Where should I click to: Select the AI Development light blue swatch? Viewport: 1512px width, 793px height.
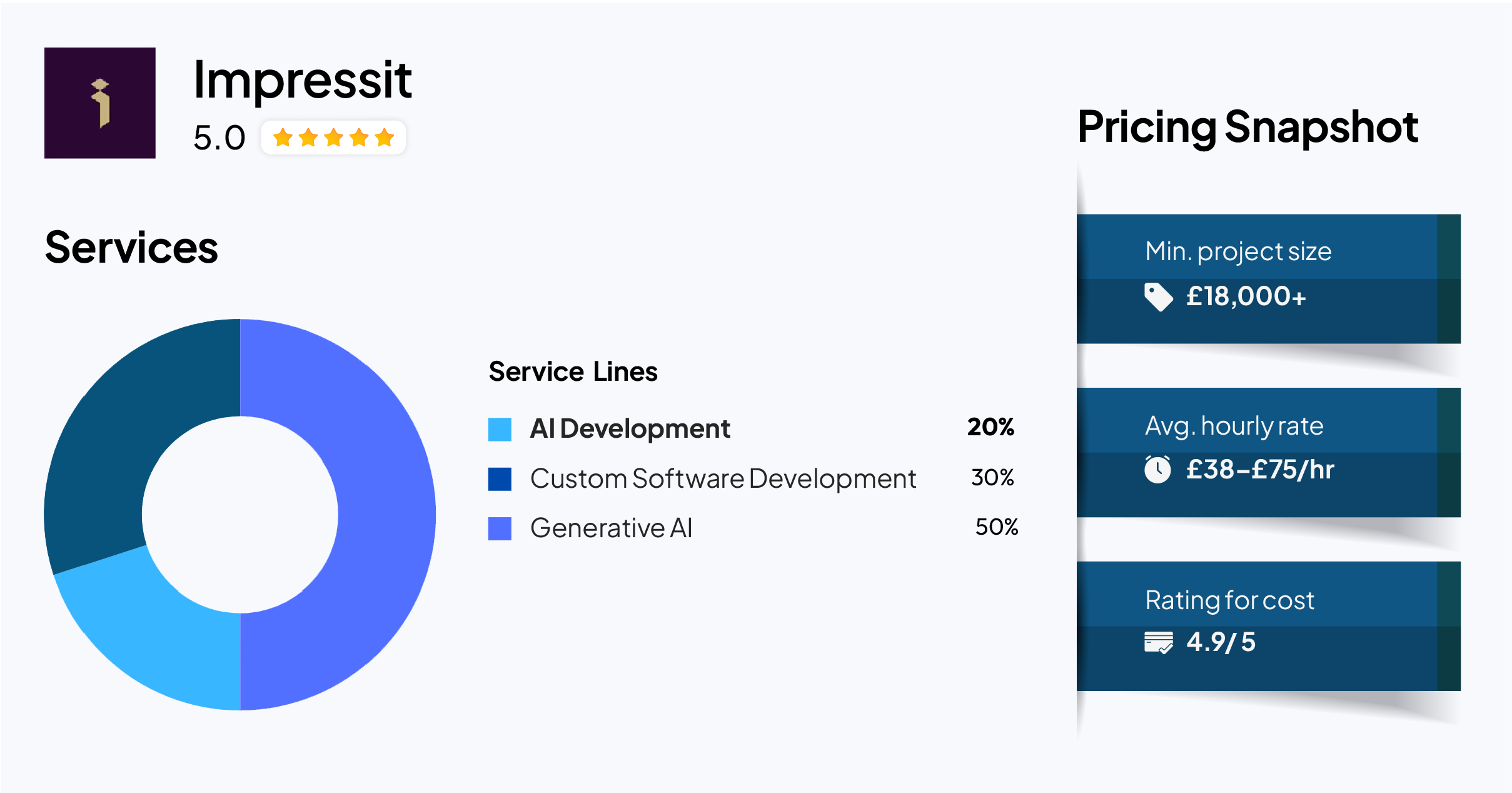[500, 430]
